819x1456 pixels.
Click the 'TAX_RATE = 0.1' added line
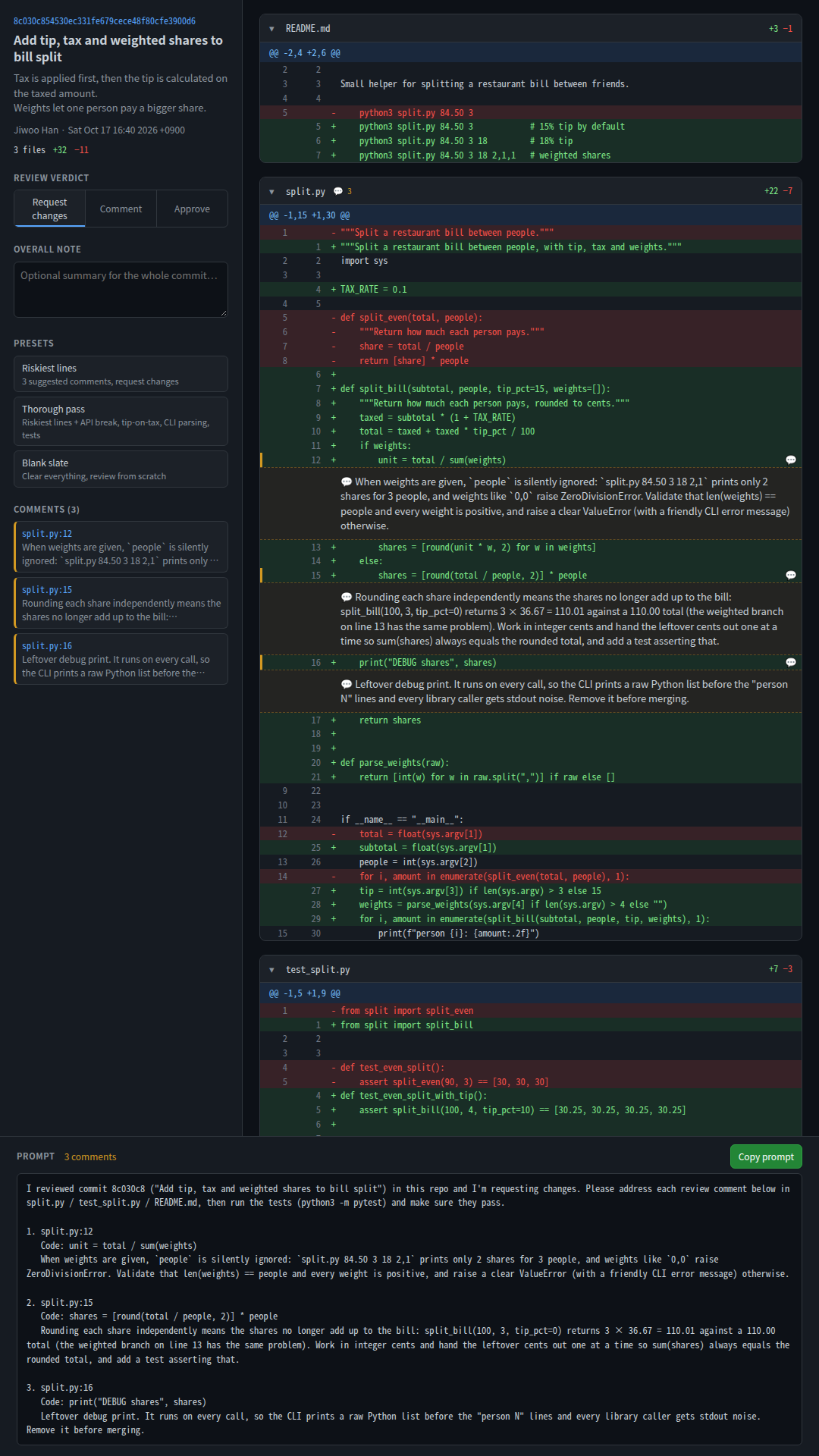click(x=531, y=290)
